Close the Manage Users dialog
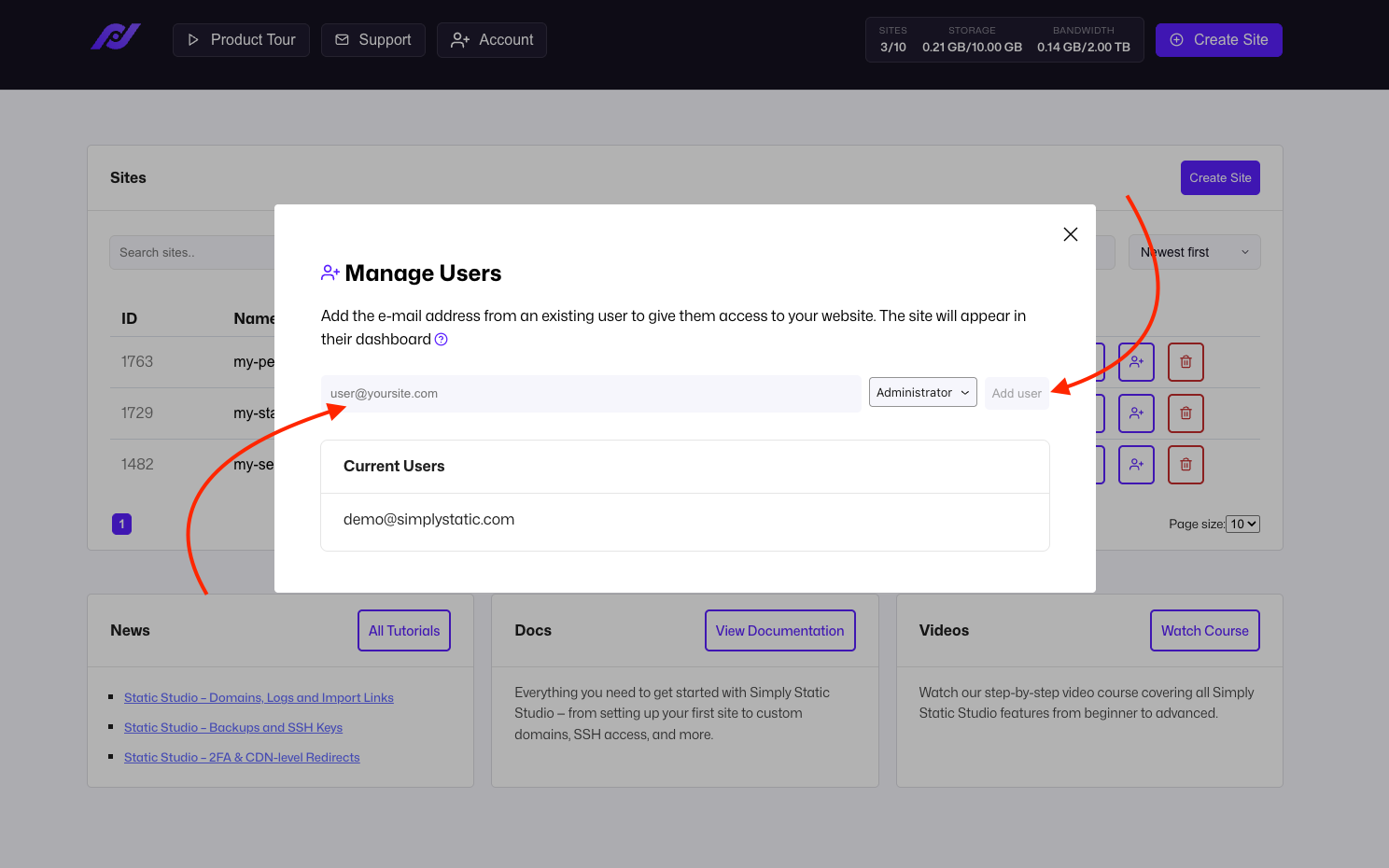Viewport: 1389px width, 868px height. (1071, 234)
